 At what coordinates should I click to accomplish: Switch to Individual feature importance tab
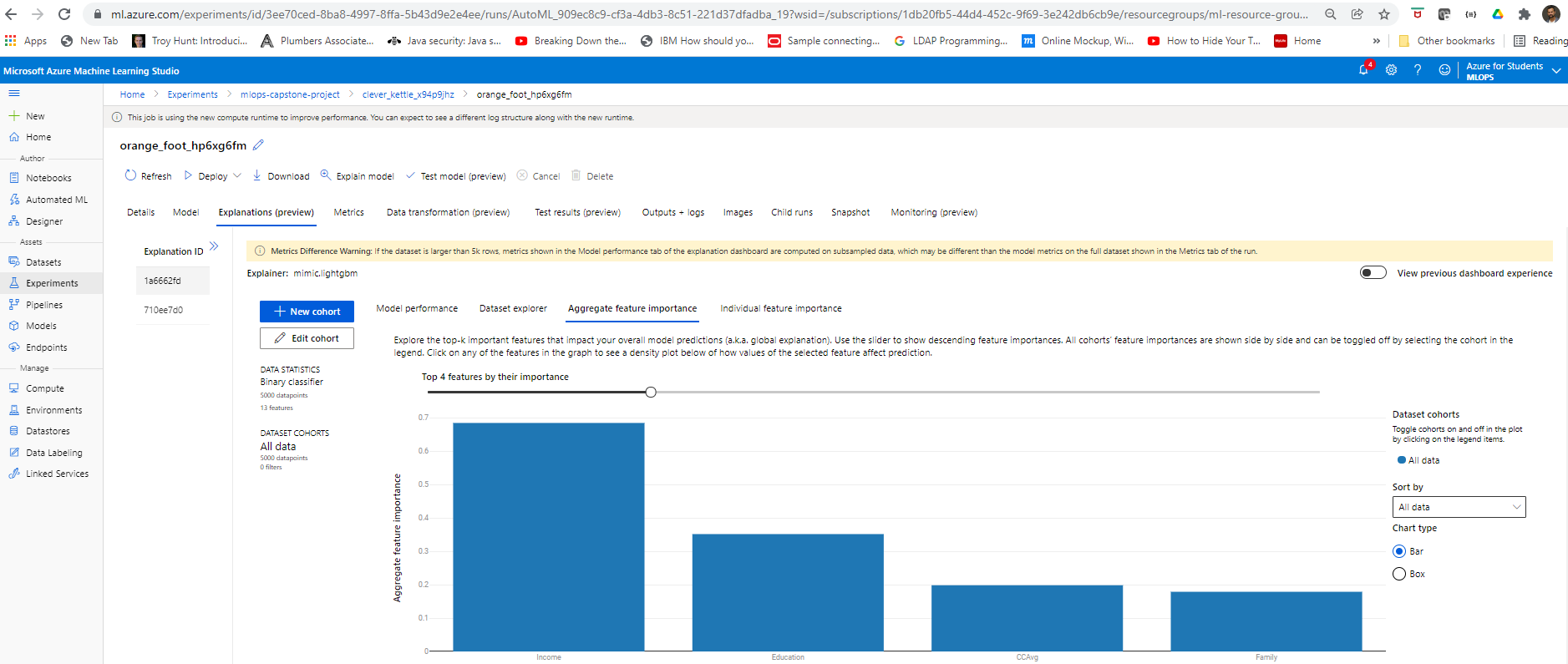781,308
